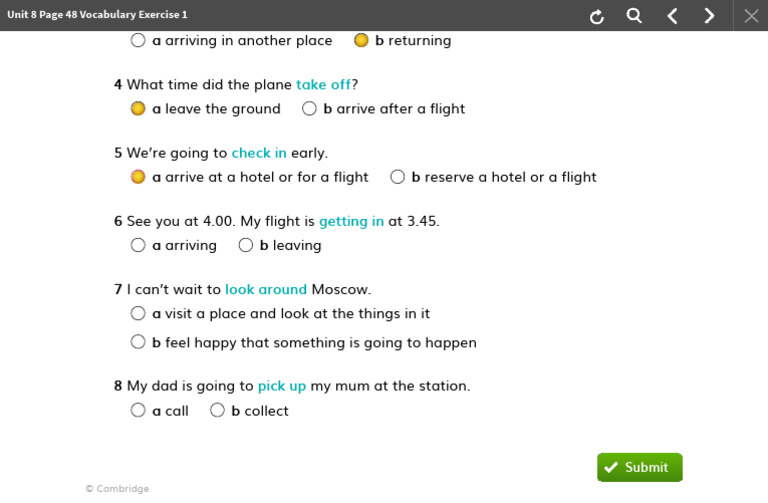Open the magnifier search icon

pyautogui.click(x=634, y=16)
